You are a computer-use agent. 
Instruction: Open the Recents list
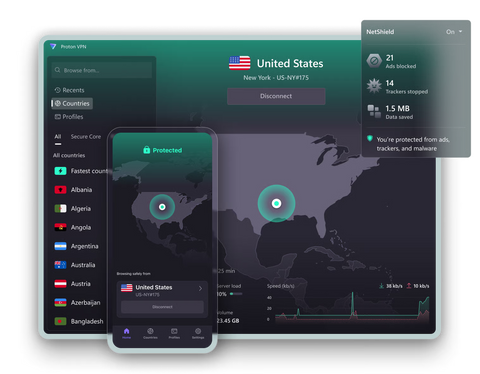(69, 90)
